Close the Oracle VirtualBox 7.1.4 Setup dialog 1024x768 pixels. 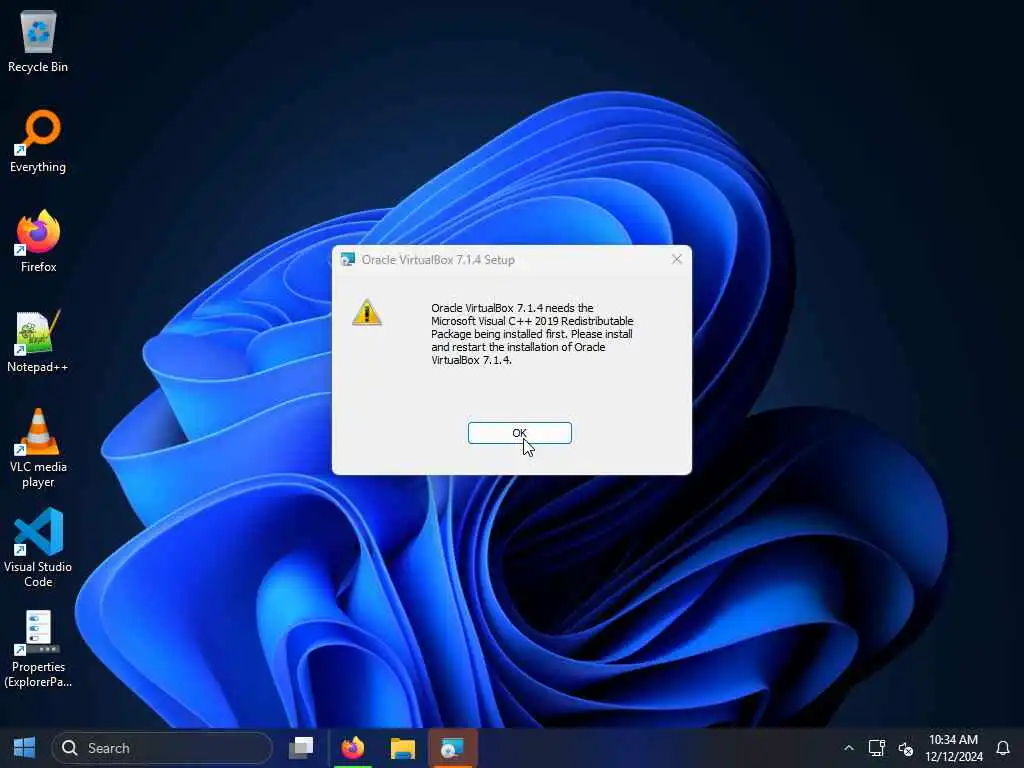[x=677, y=259]
